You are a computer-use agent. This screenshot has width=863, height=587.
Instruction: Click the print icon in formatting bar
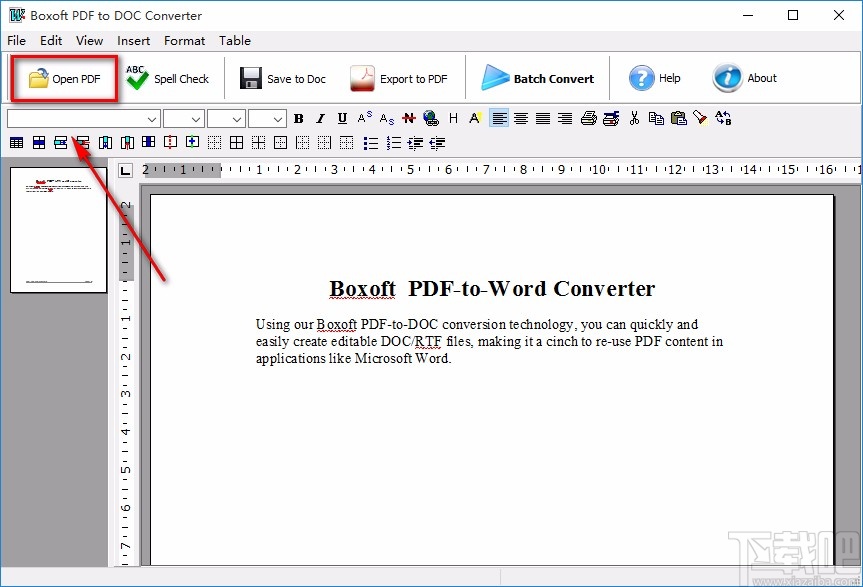[589, 118]
